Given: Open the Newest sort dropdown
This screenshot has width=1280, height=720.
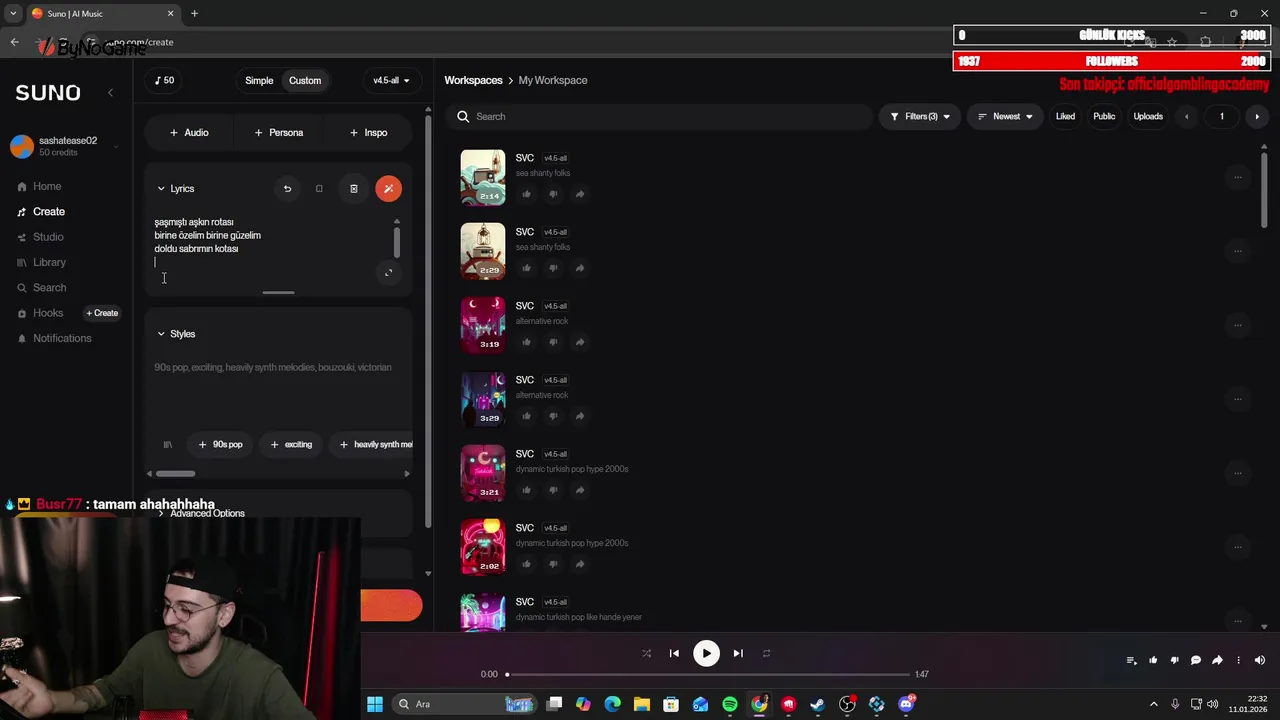Looking at the screenshot, I should pyautogui.click(x=1005, y=117).
